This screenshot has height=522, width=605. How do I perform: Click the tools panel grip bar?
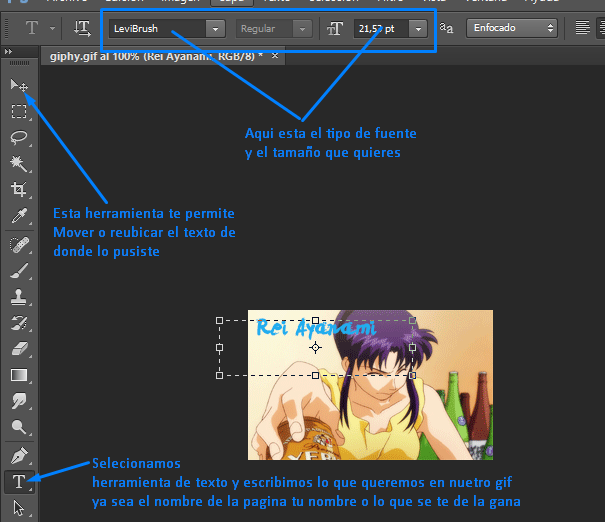point(19,63)
